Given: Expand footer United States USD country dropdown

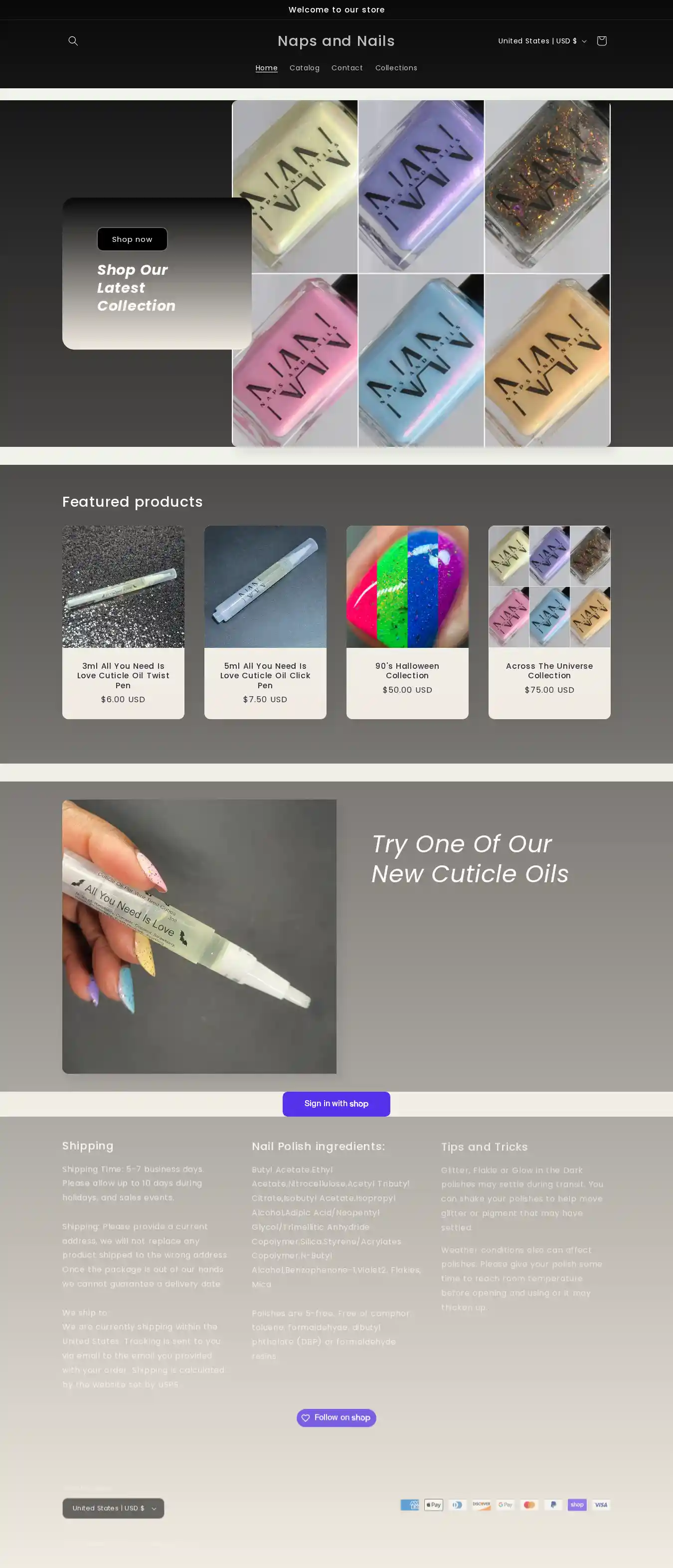Looking at the screenshot, I should click(x=113, y=1508).
